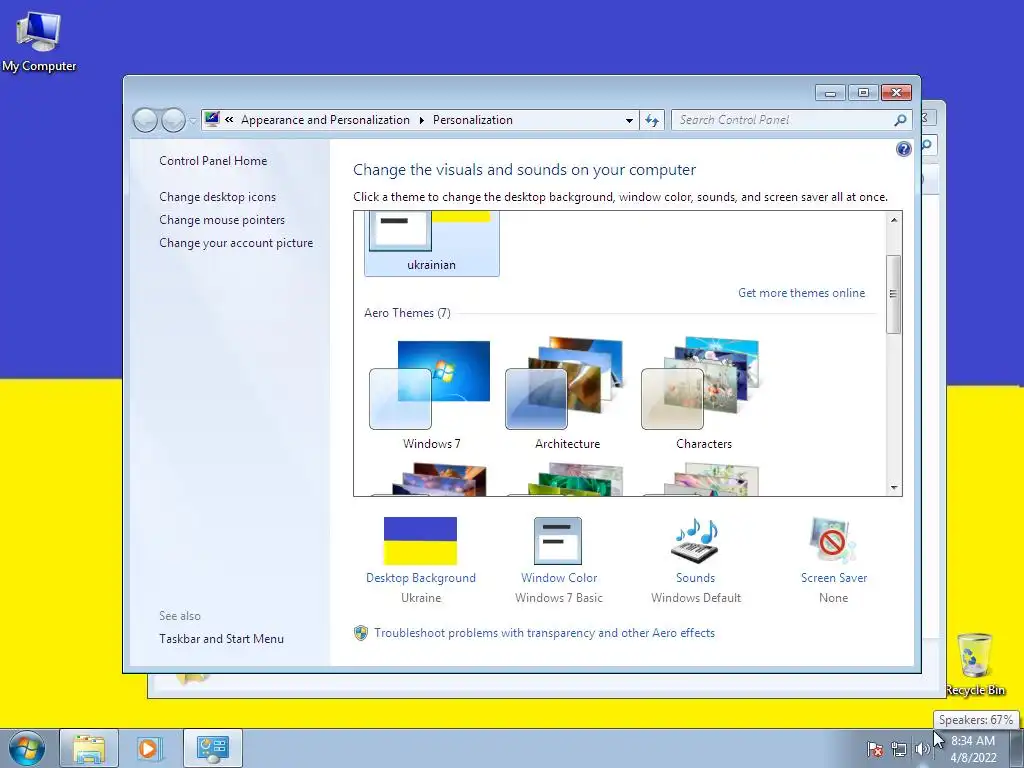This screenshot has width=1024, height=768.
Task: Expand the double chevron in address bar
Action: click(x=229, y=120)
